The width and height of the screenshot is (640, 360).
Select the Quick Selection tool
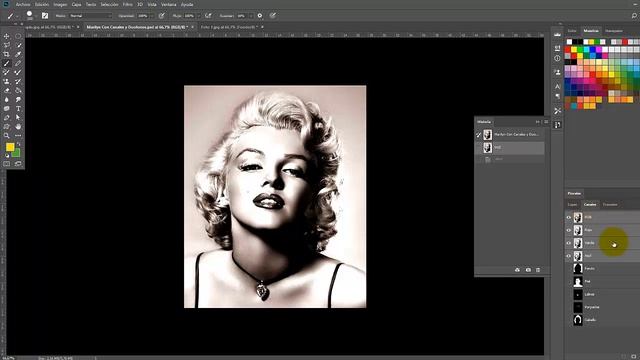pos(18,45)
